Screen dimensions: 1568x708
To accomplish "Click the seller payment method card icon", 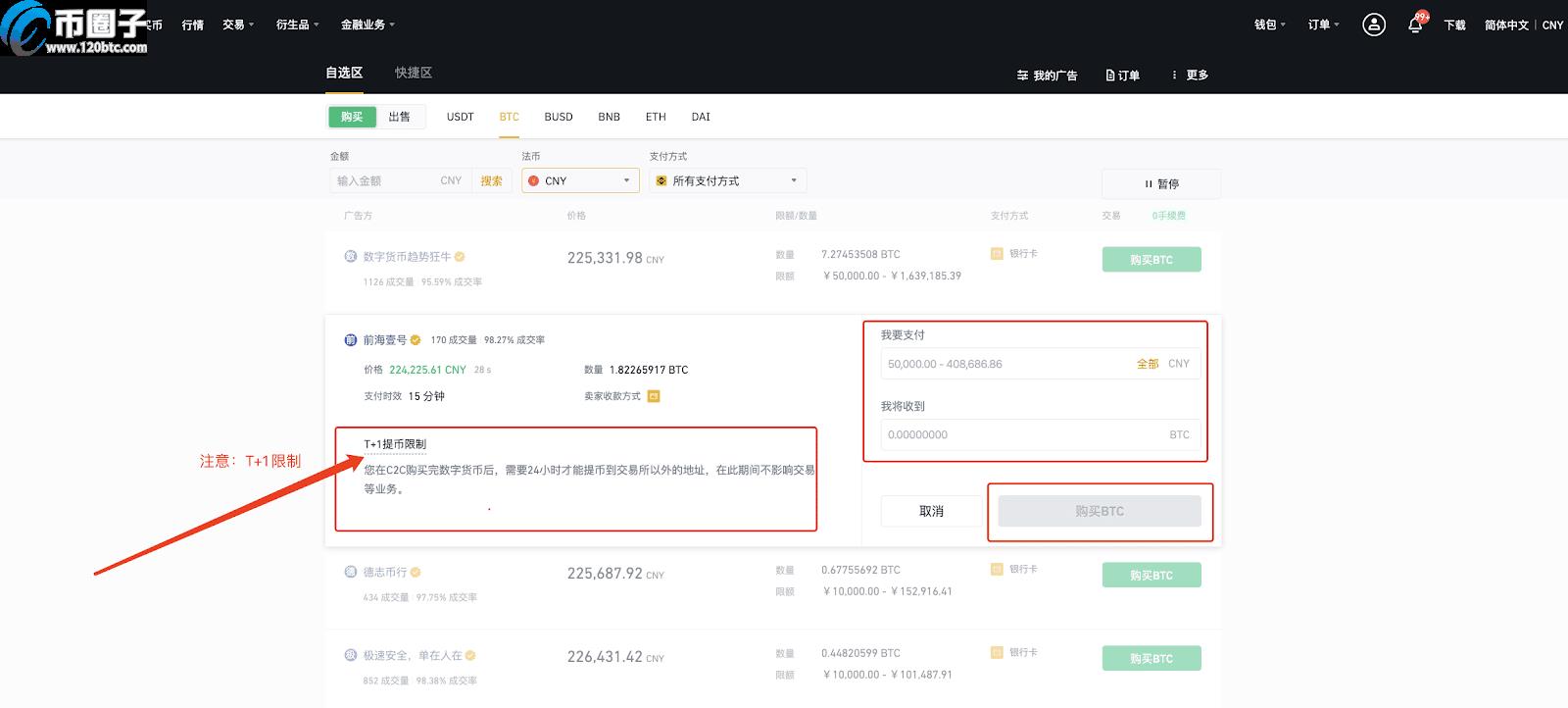I will [x=654, y=396].
